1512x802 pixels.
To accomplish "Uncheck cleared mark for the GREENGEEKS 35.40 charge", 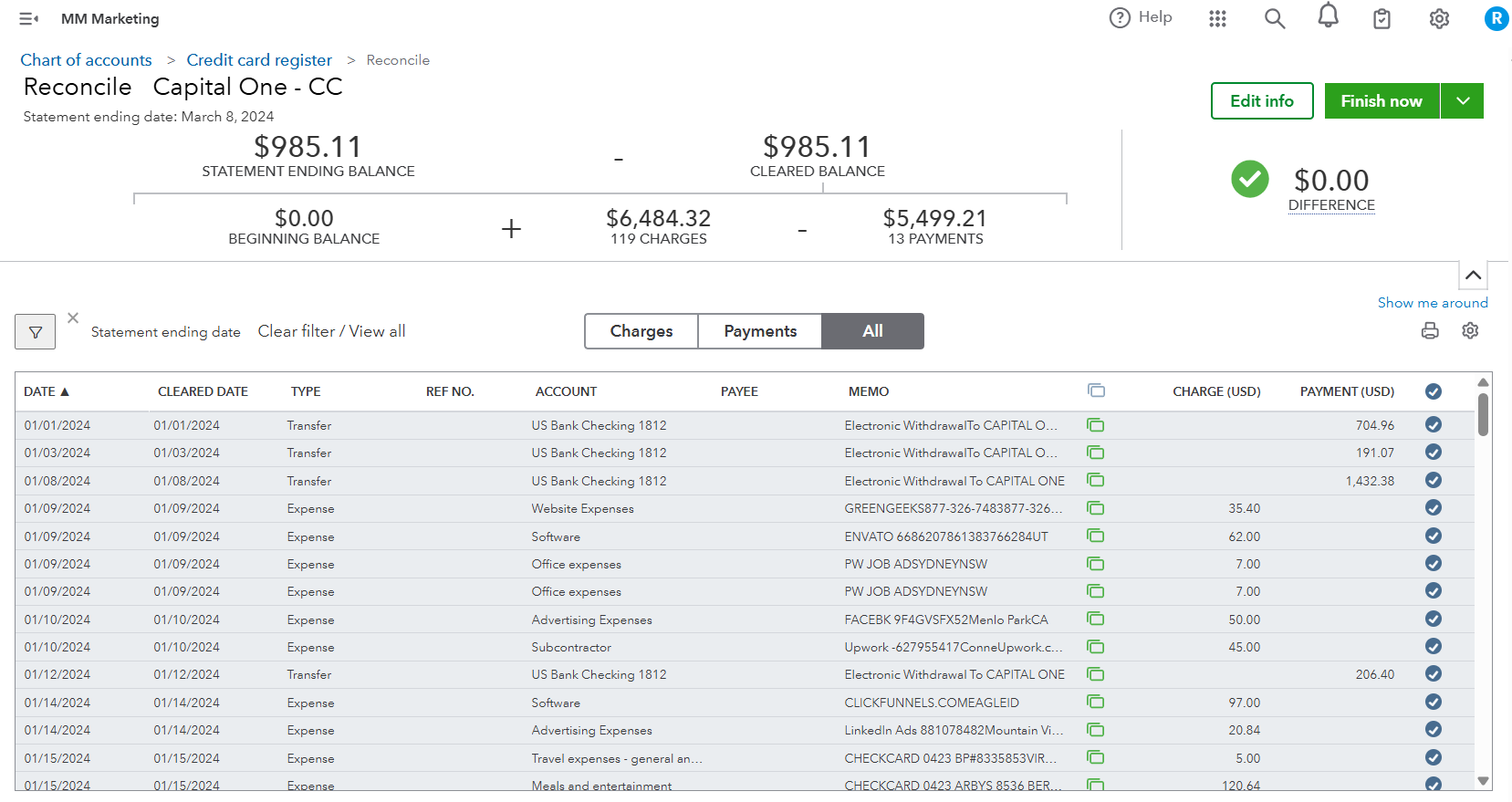I will point(1434,507).
